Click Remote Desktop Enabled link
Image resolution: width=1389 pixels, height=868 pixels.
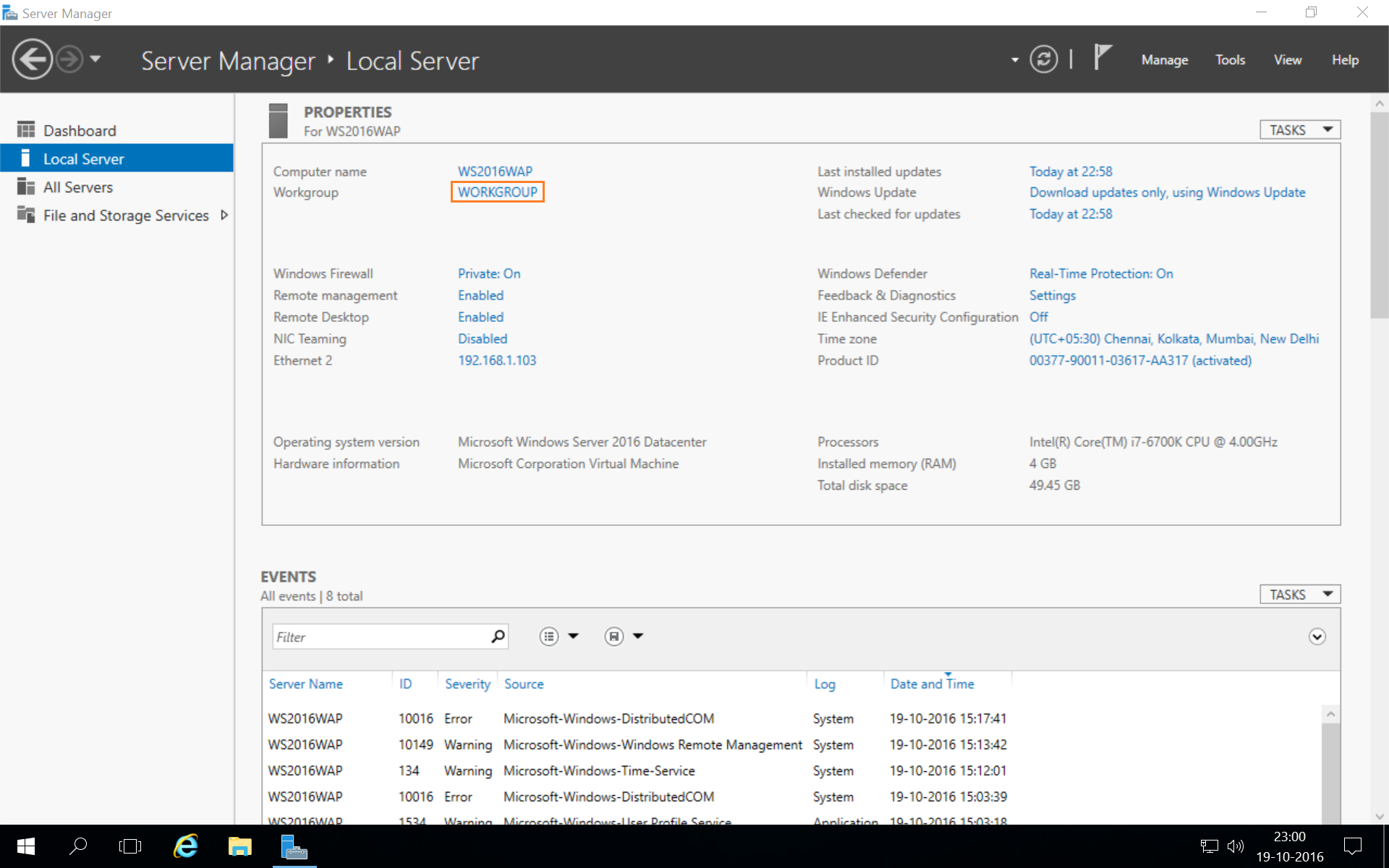click(480, 317)
